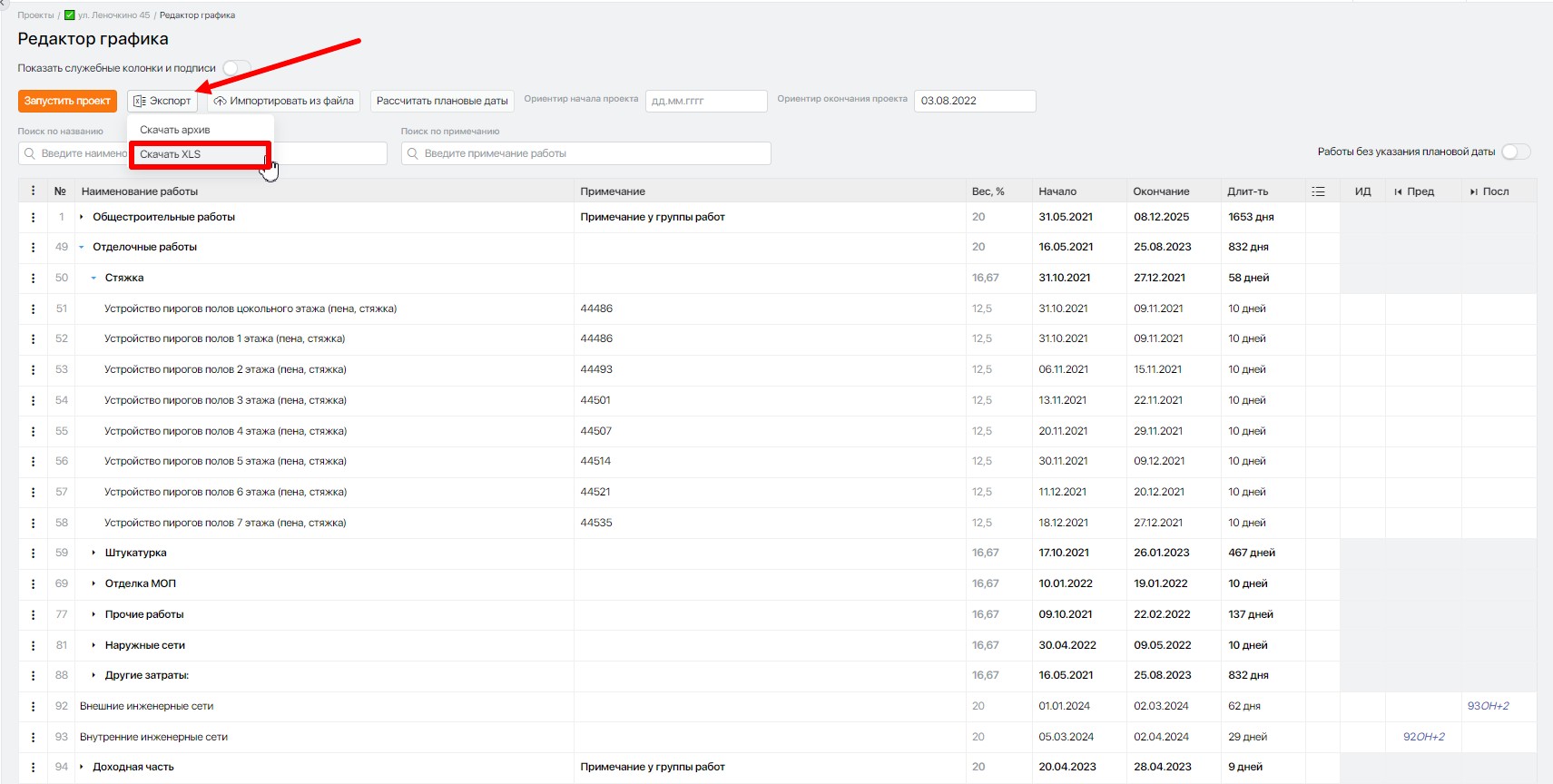
Task: Open row menu for Доходная часть
Action: (x=34, y=767)
